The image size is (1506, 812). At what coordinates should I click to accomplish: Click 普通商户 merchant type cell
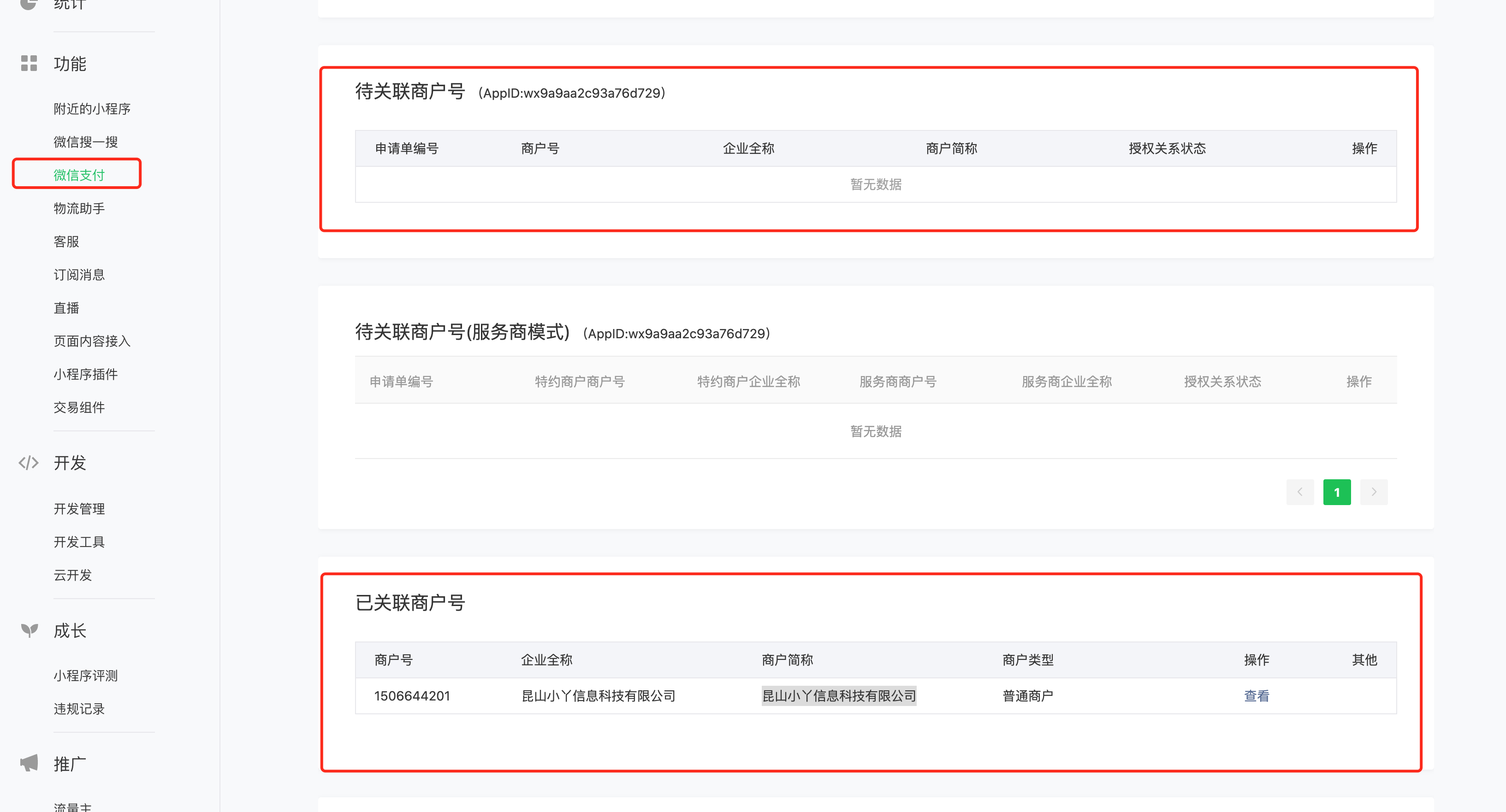(x=1028, y=696)
